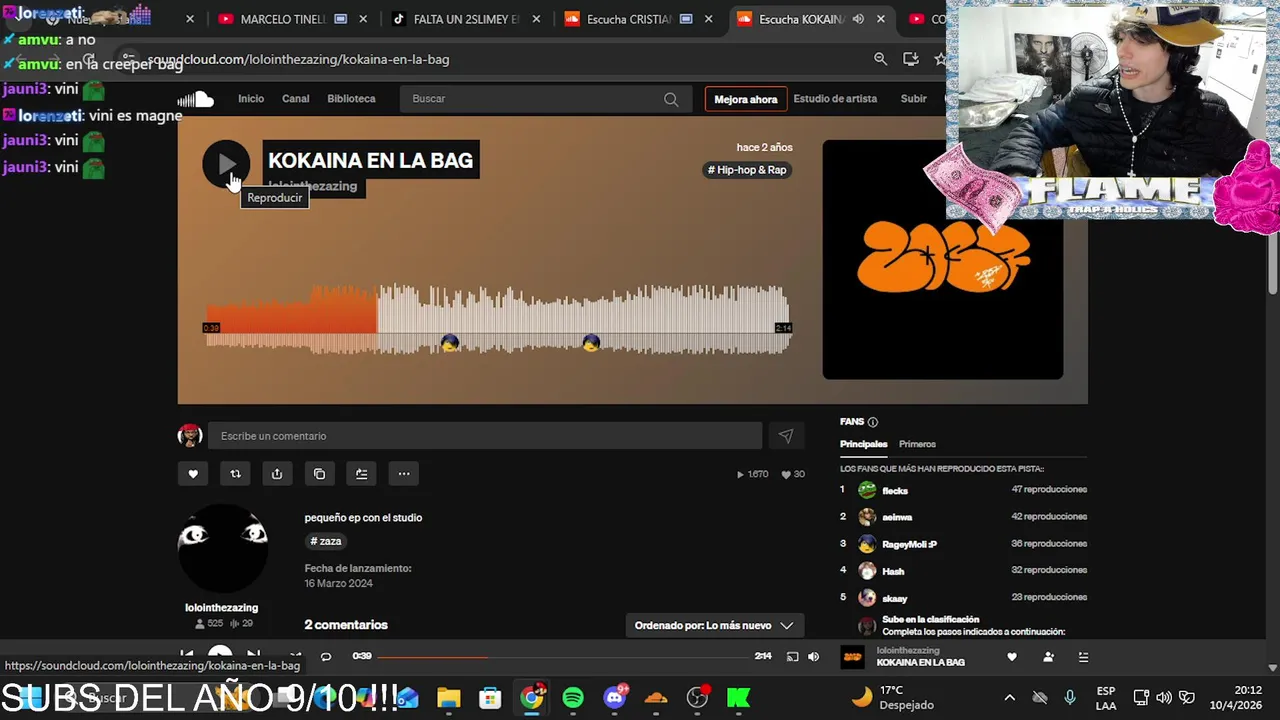The height and width of the screenshot is (720, 1280).
Task: Send the comment with arrow icon
Action: click(x=785, y=436)
